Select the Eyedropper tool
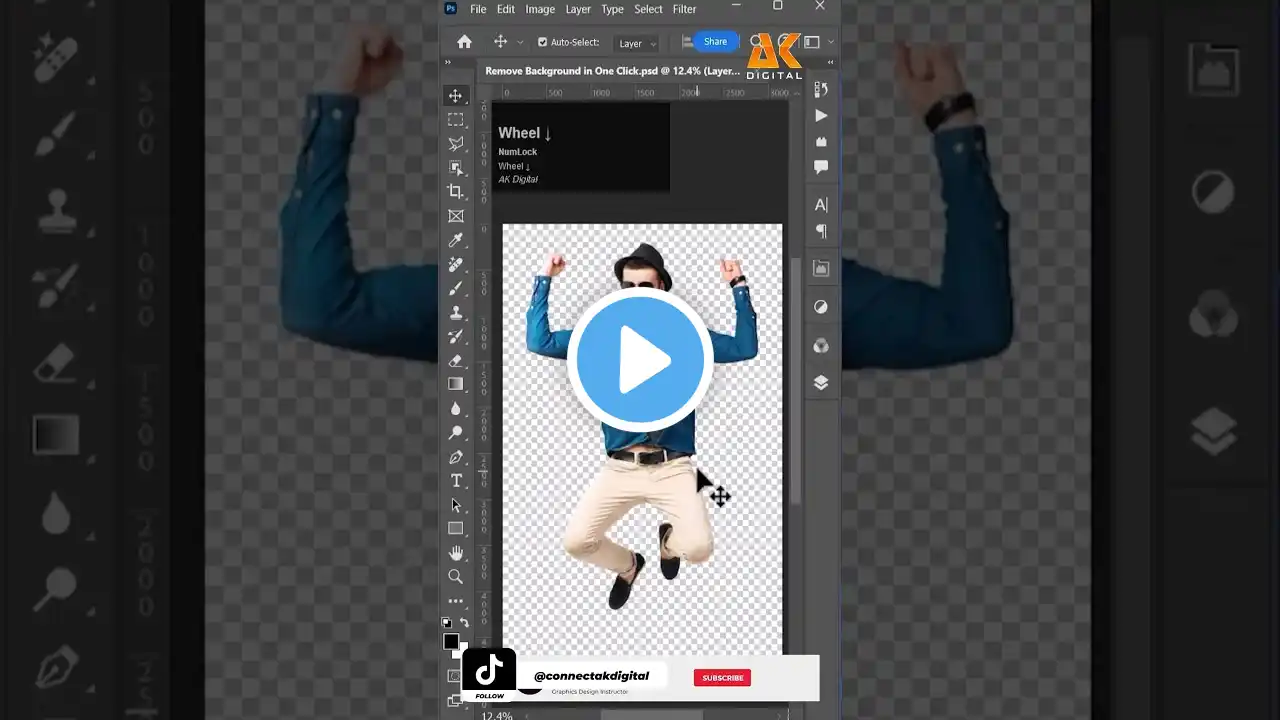This screenshot has height=720, width=1280. click(455, 240)
